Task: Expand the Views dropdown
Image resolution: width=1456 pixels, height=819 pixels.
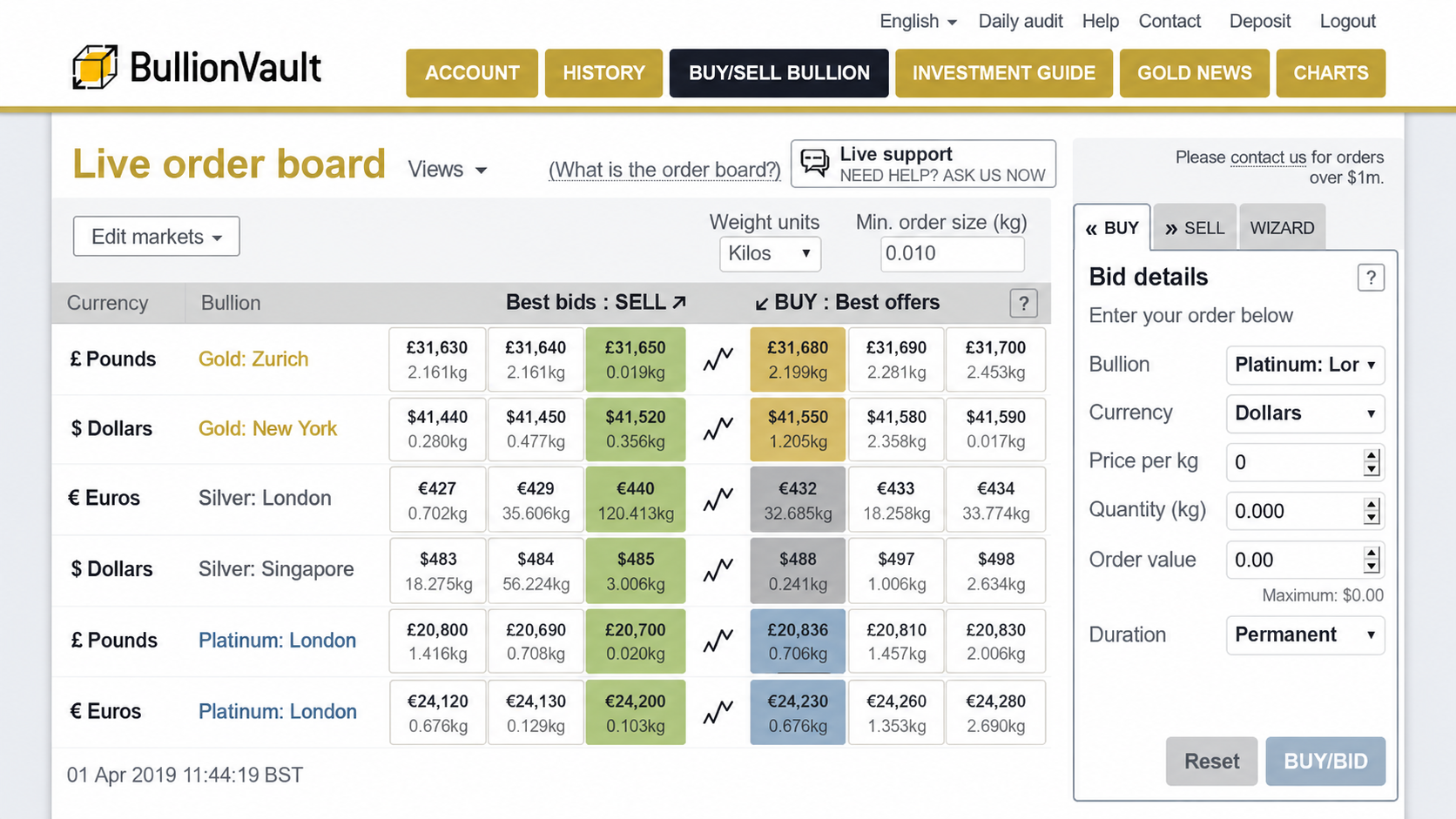Action: [x=447, y=169]
